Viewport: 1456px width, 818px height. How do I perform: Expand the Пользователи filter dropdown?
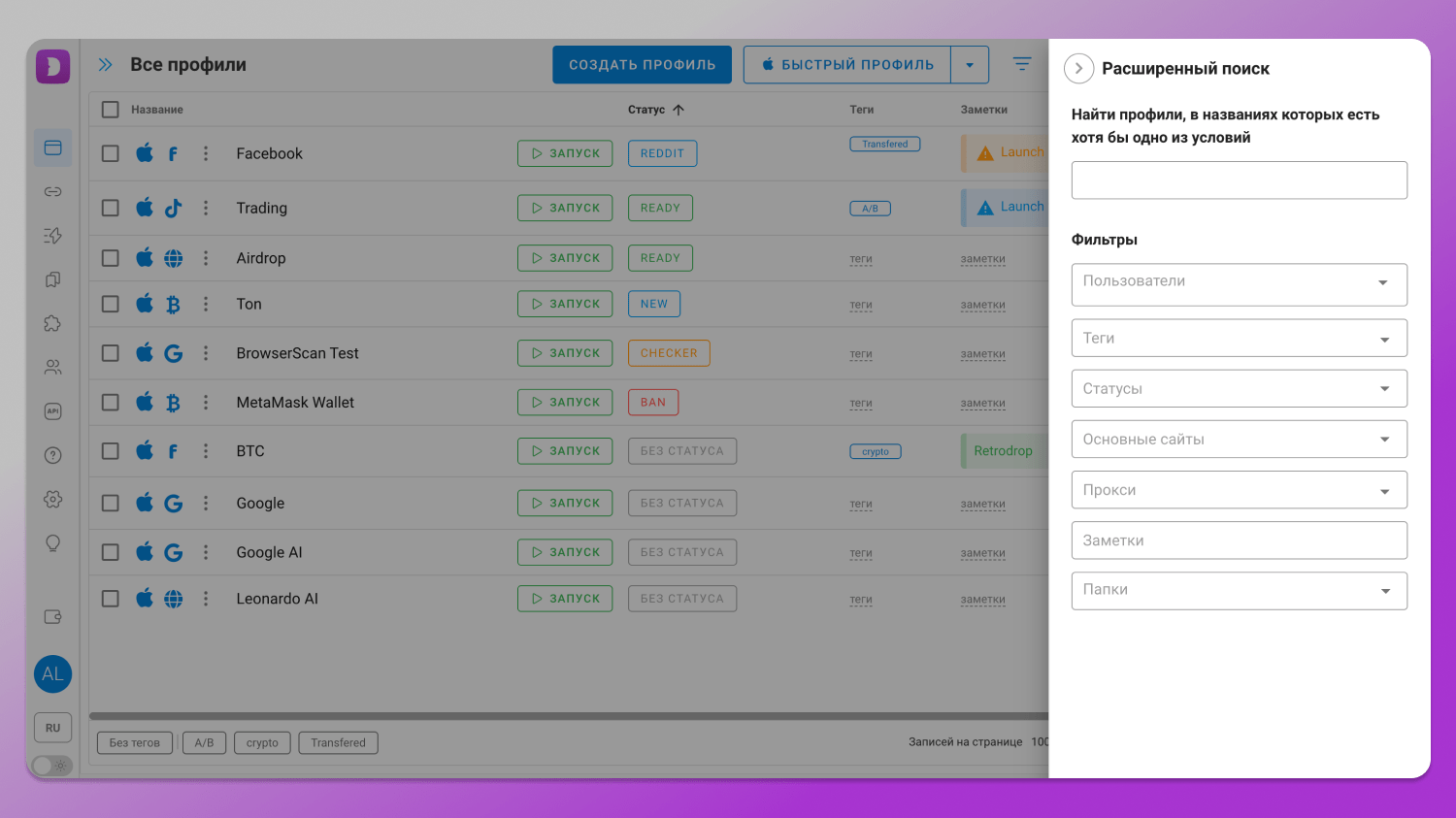(1239, 283)
